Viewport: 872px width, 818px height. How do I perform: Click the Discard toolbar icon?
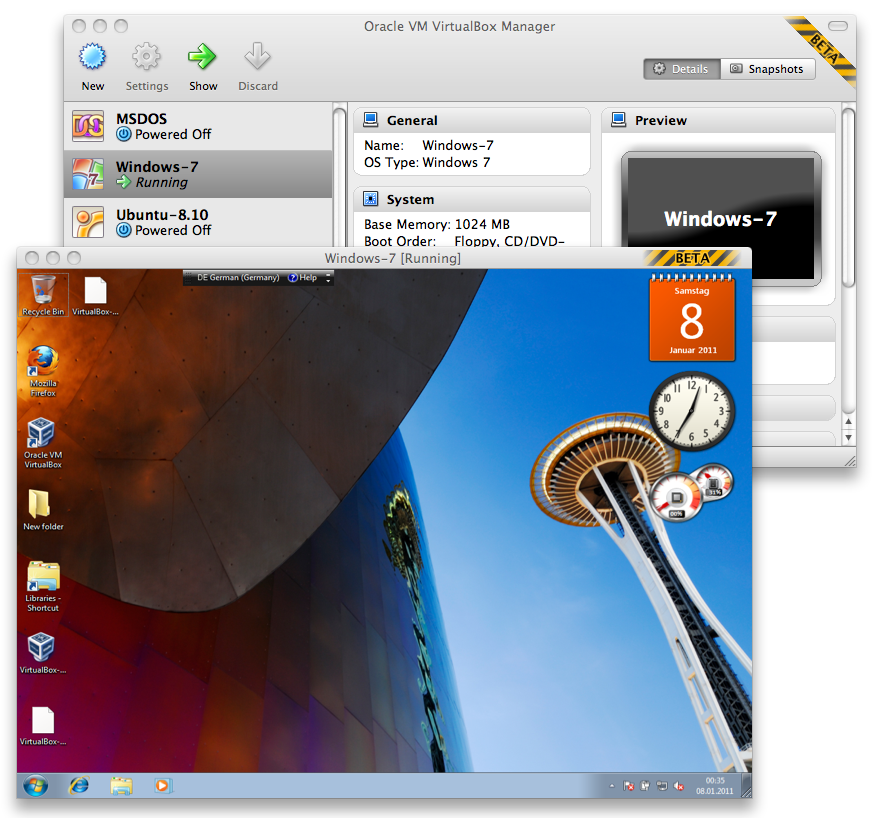[x=257, y=56]
